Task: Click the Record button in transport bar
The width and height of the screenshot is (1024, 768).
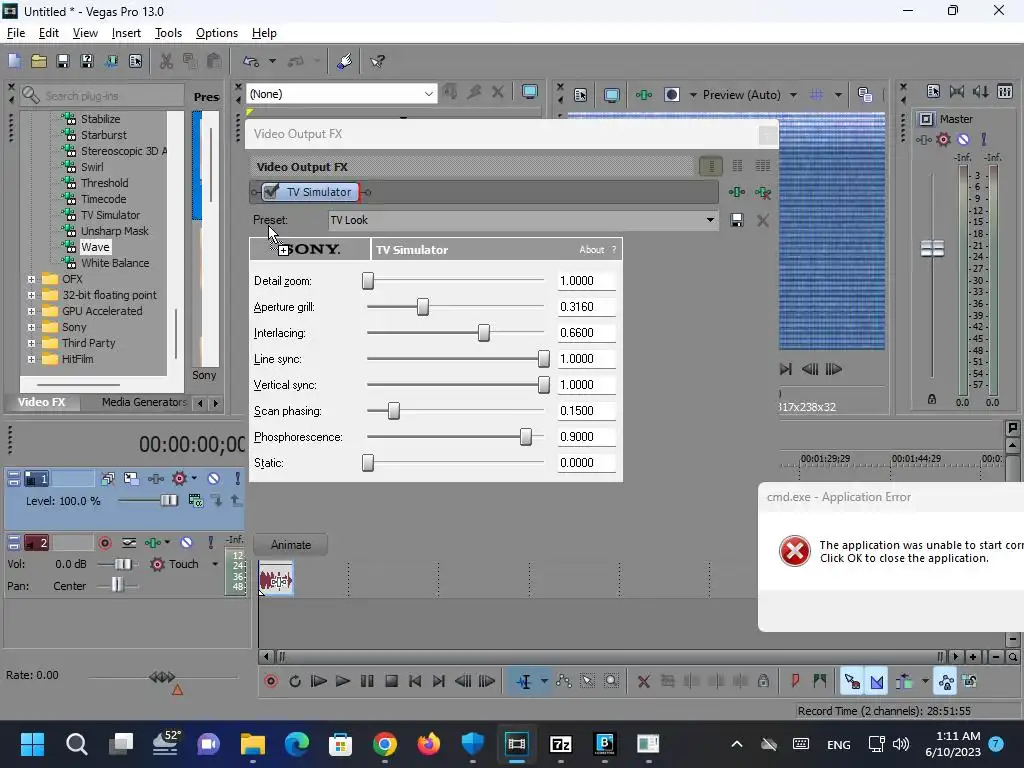Action: tap(271, 681)
